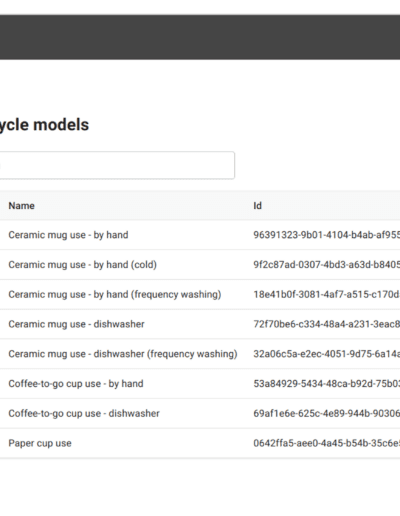Select the Id starting with 72f70be6-c334
Viewport: 400px width, 516px height.
pos(327,324)
